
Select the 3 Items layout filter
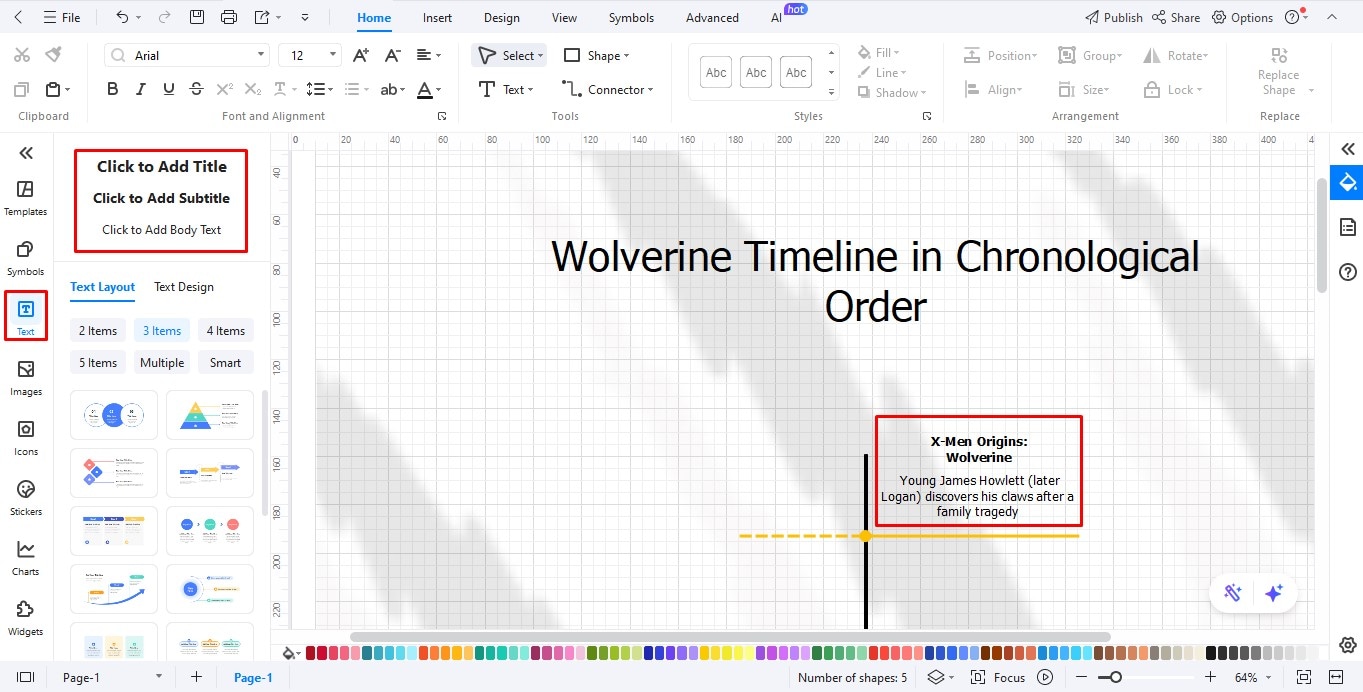162,331
